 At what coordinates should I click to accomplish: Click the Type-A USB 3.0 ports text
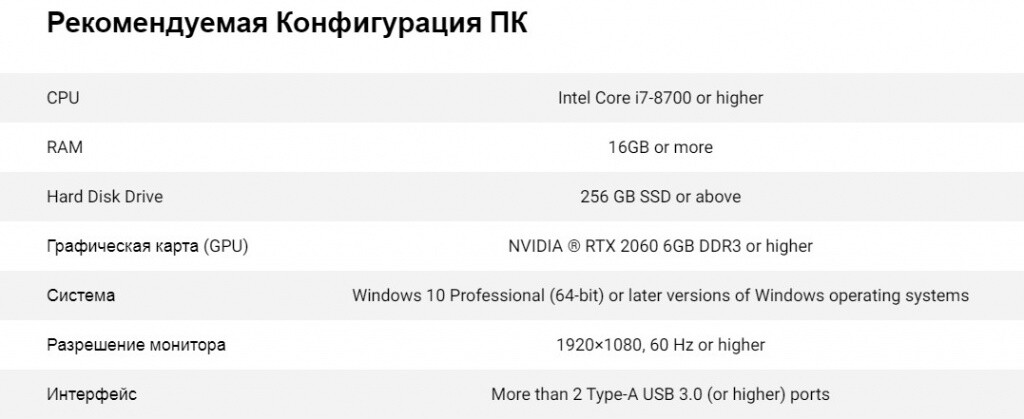[x=660, y=394]
